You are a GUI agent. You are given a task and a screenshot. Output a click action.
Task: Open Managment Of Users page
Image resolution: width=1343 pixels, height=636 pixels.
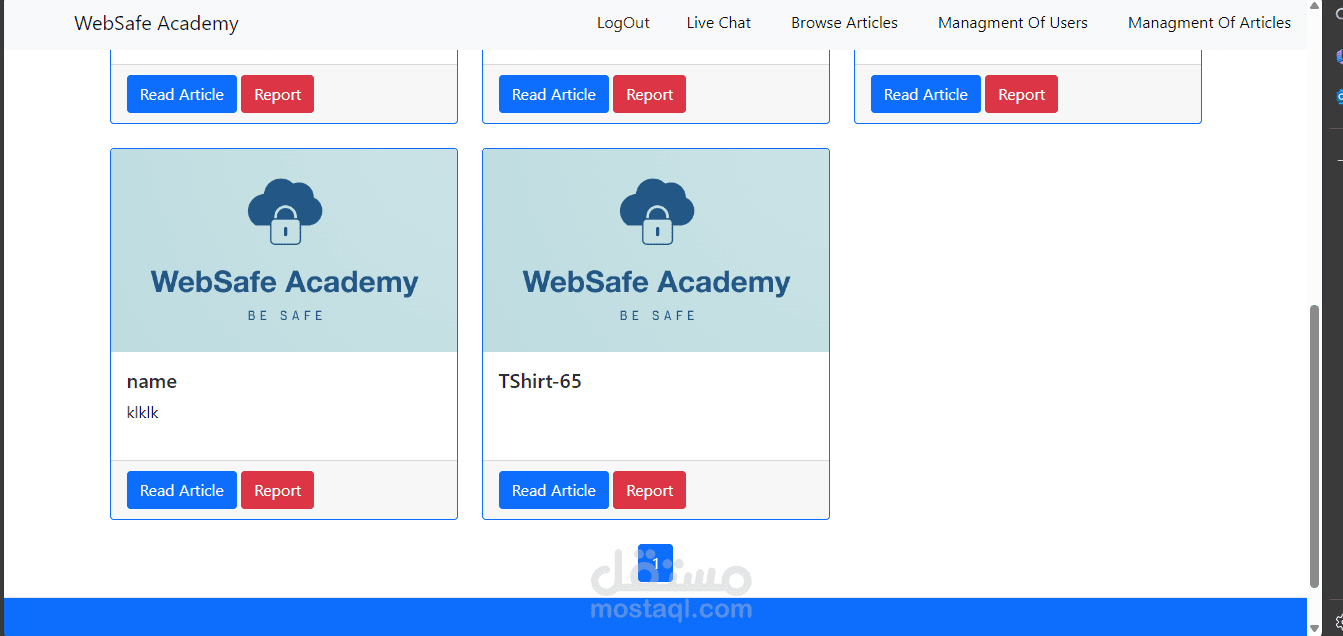(x=1012, y=23)
